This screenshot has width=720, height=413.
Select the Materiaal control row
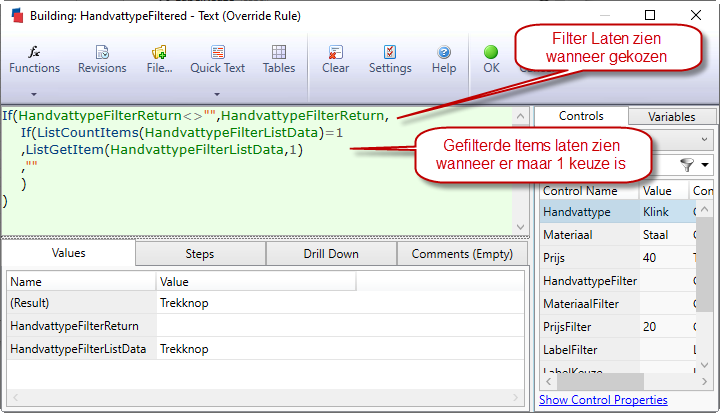point(618,235)
